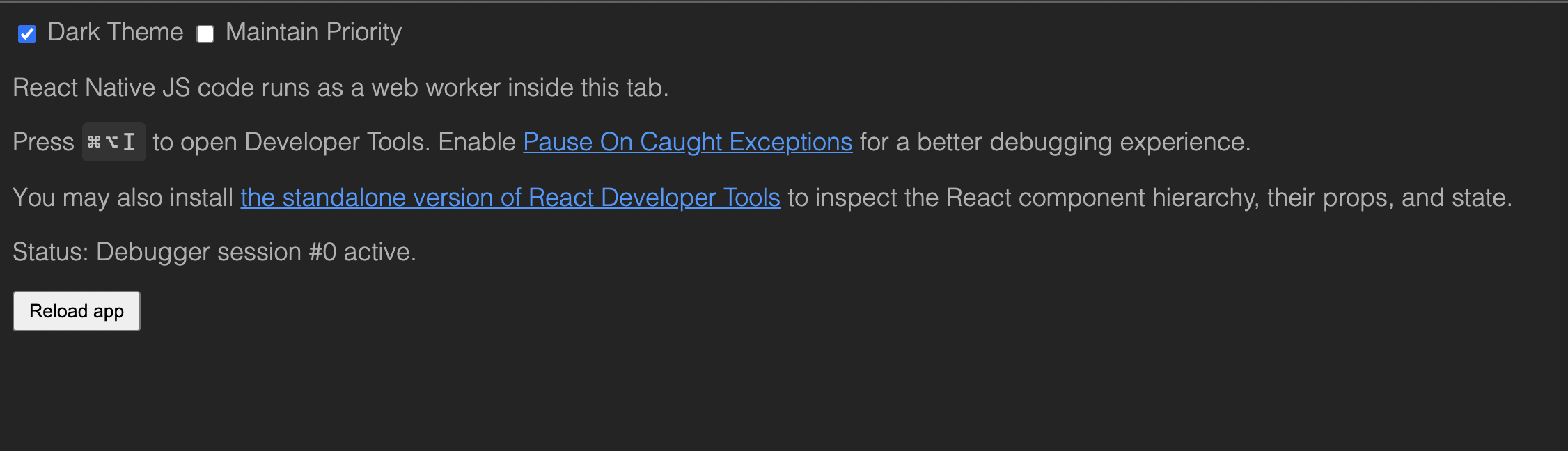Viewport: 1568px width, 451px height.
Task: Uncheck the Dark Theme checkbox
Action: tap(27, 33)
